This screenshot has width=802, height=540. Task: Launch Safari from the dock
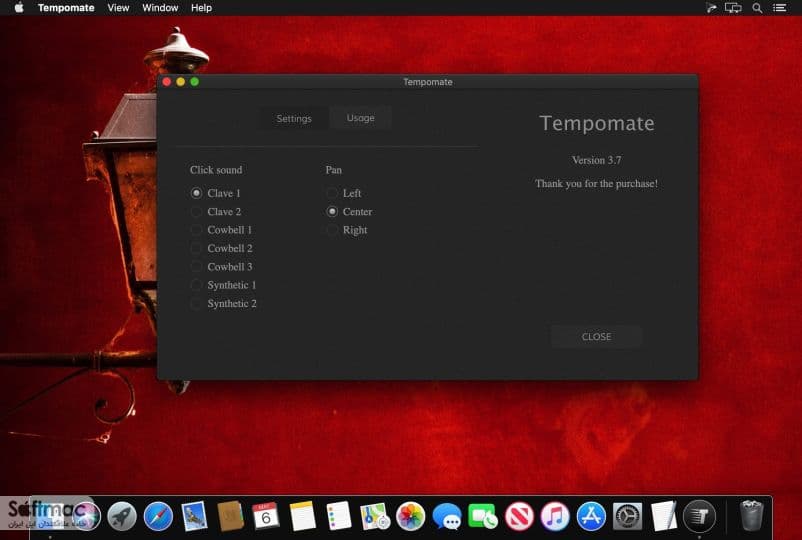(158, 516)
